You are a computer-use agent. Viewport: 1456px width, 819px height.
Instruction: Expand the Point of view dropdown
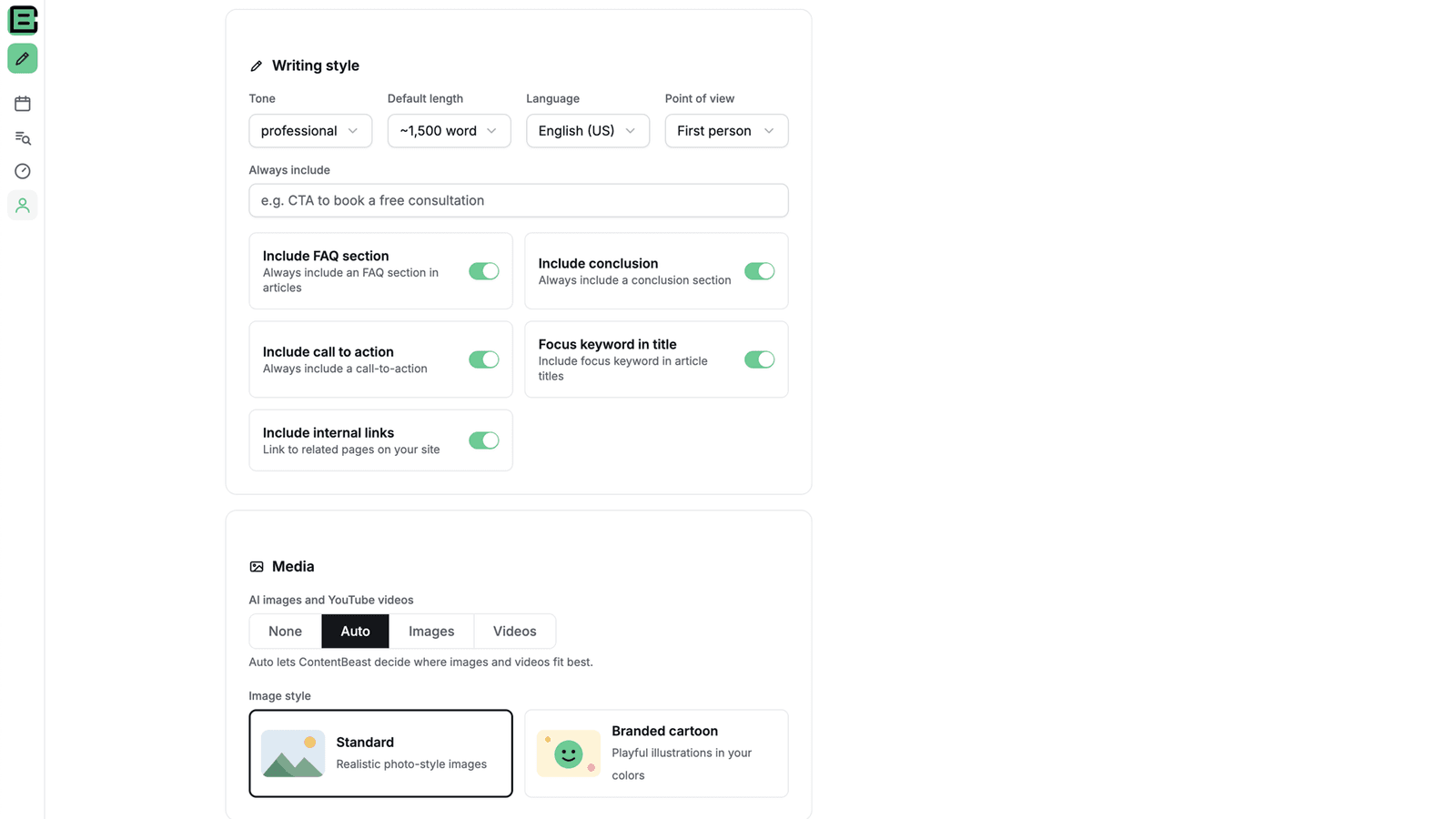[727, 131]
